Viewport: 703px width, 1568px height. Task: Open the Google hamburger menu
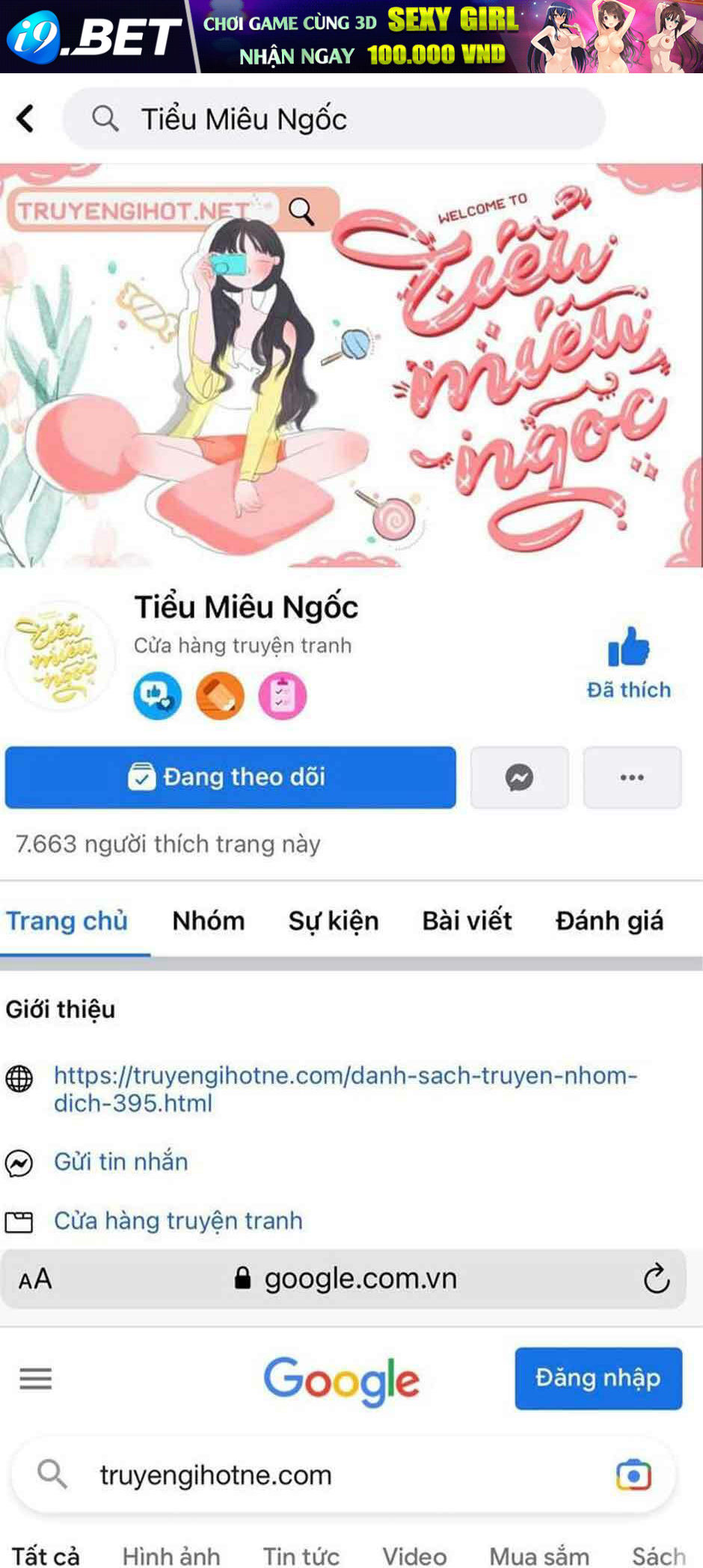point(36,1378)
